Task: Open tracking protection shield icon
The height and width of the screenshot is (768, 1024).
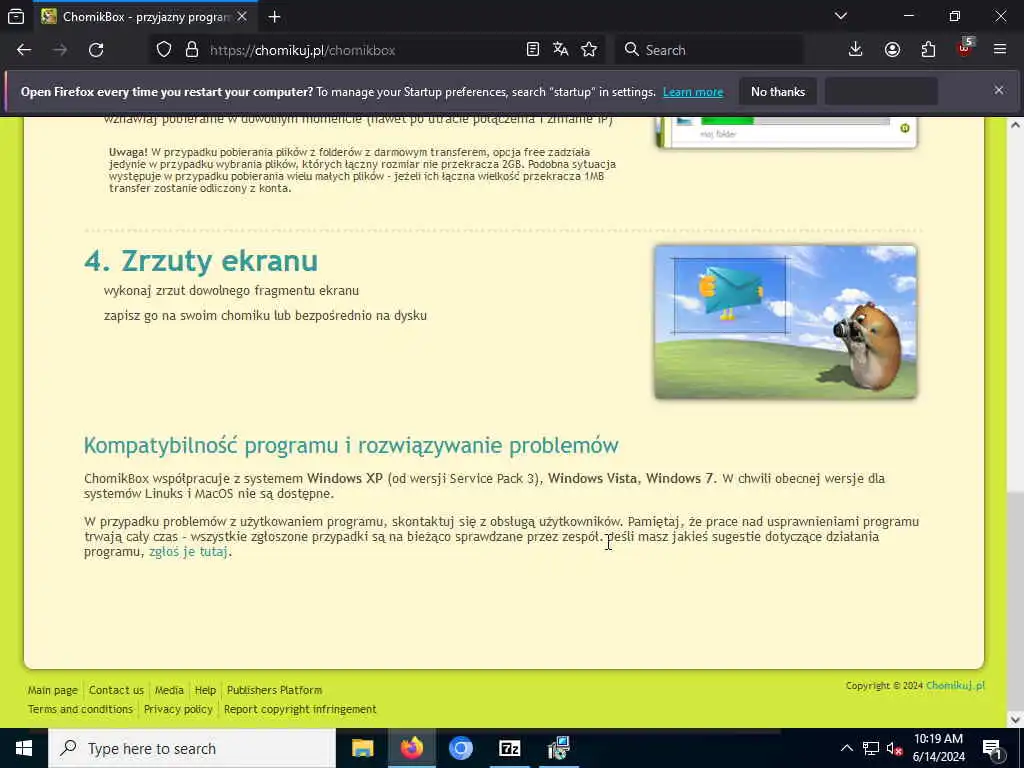Action: point(164,50)
